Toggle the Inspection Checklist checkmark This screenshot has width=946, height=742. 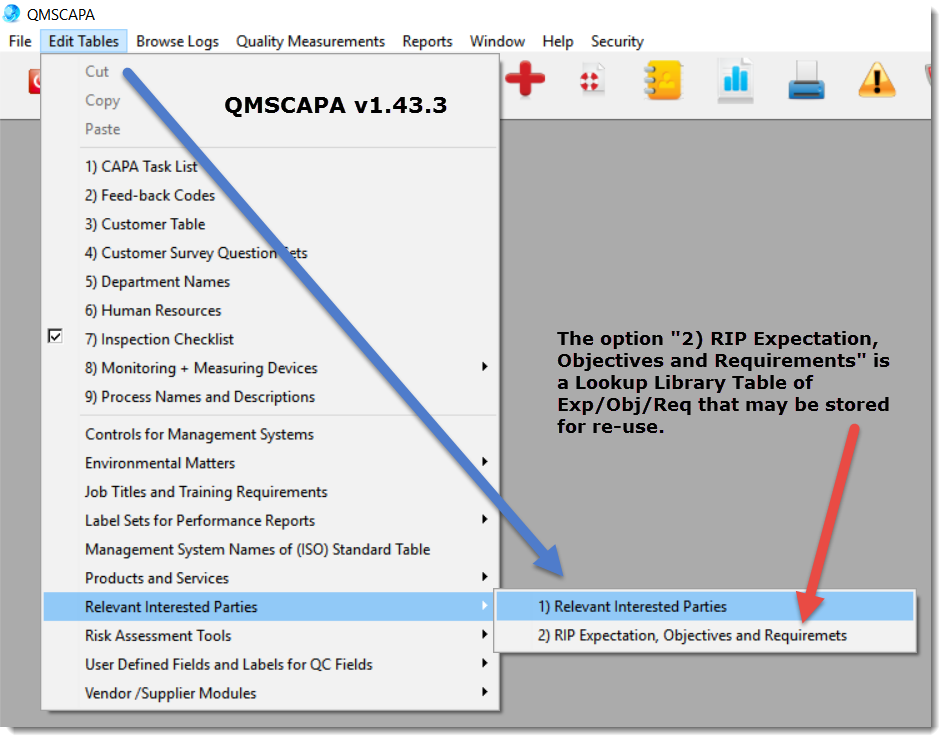click(56, 338)
